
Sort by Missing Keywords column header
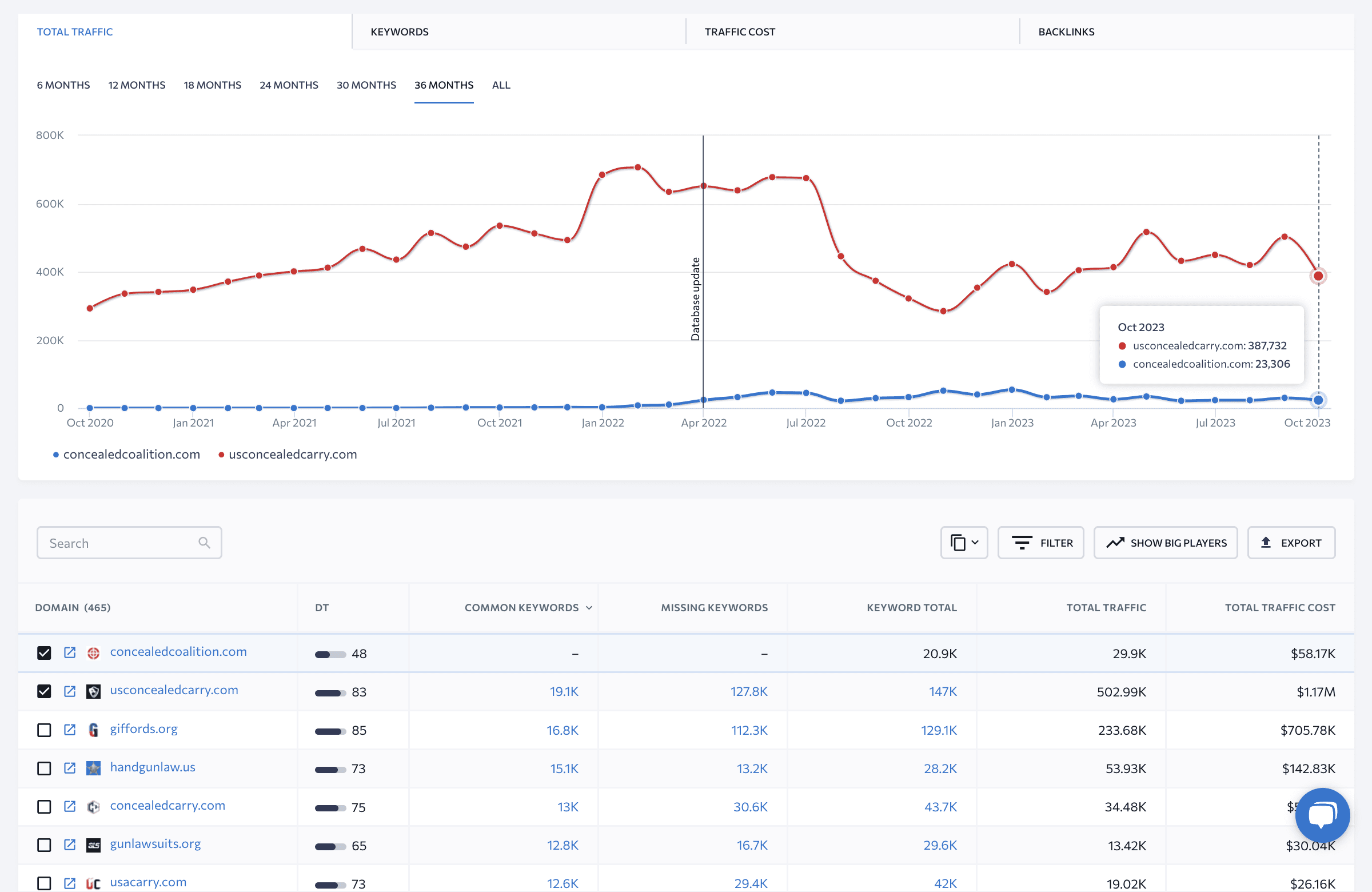point(713,608)
